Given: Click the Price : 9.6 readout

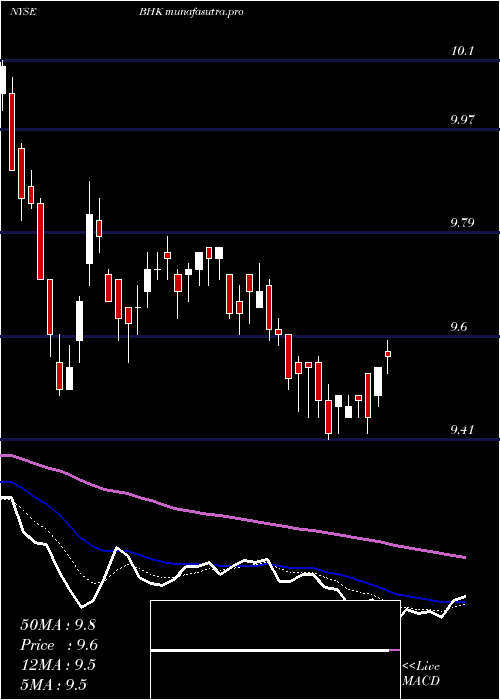Looking at the screenshot, I should 59,645.
